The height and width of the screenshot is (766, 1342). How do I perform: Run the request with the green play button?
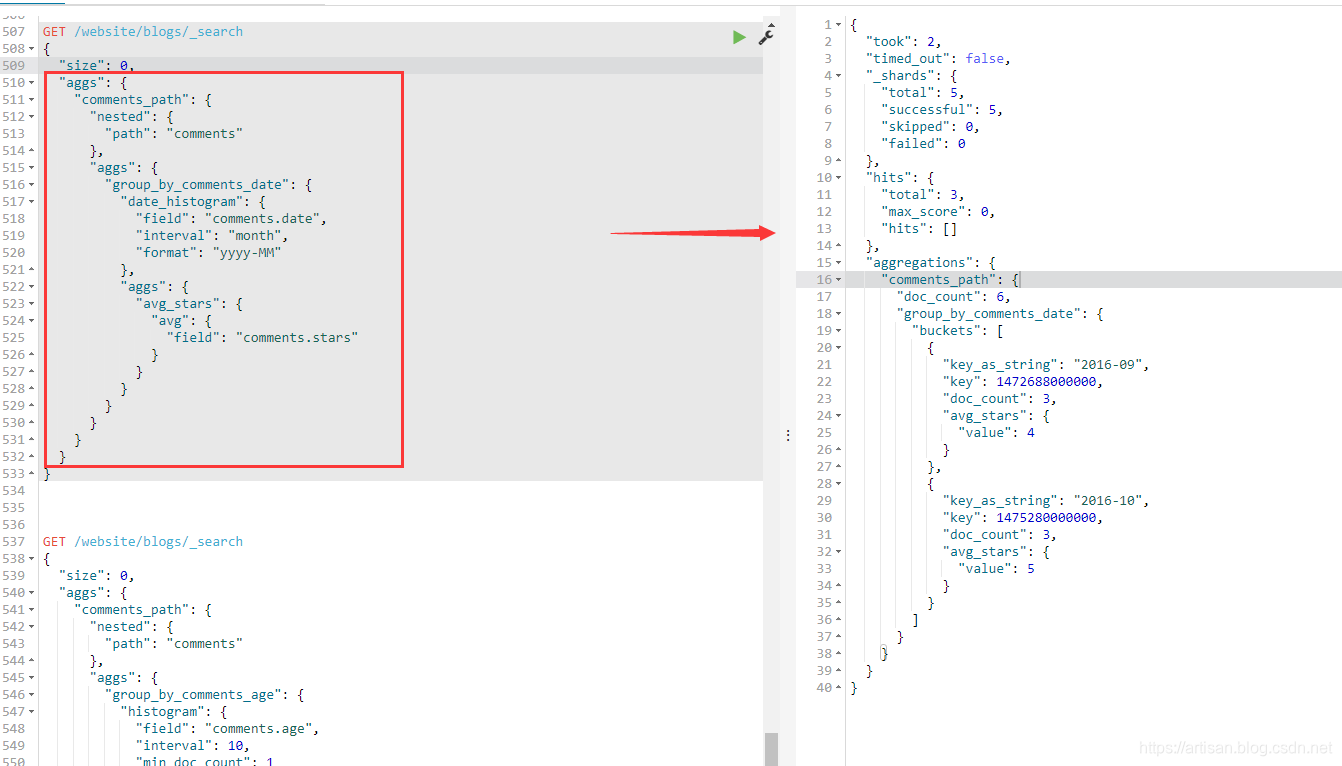coord(739,37)
